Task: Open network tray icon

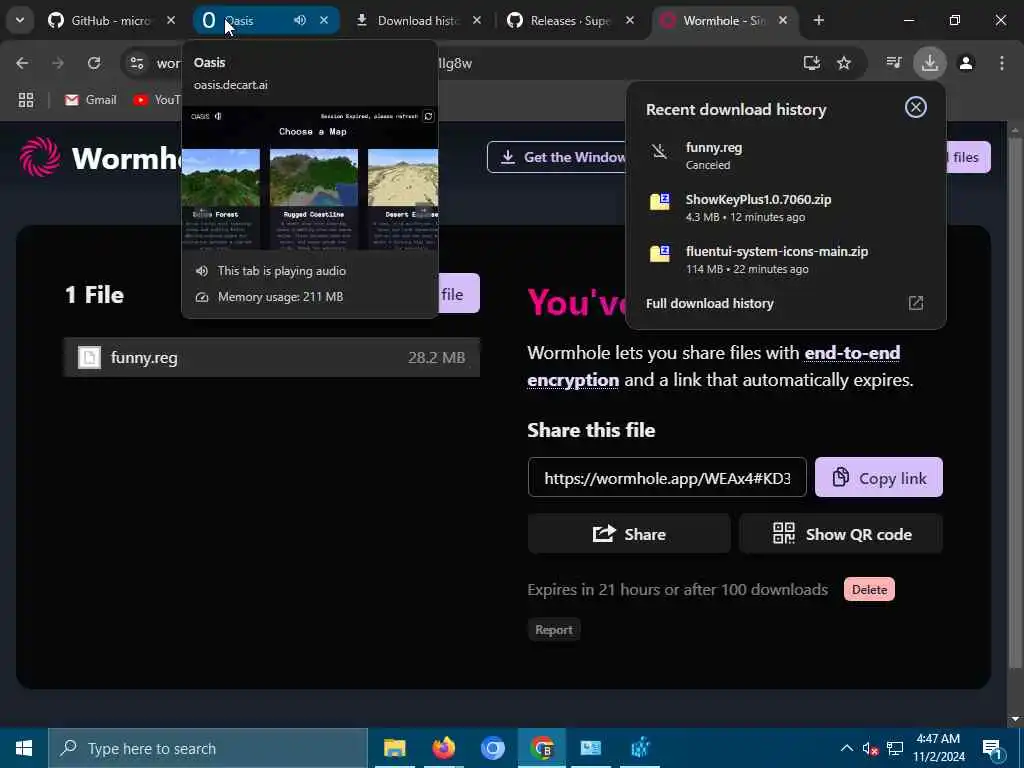Action: pyautogui.click(x=895, y=748)
